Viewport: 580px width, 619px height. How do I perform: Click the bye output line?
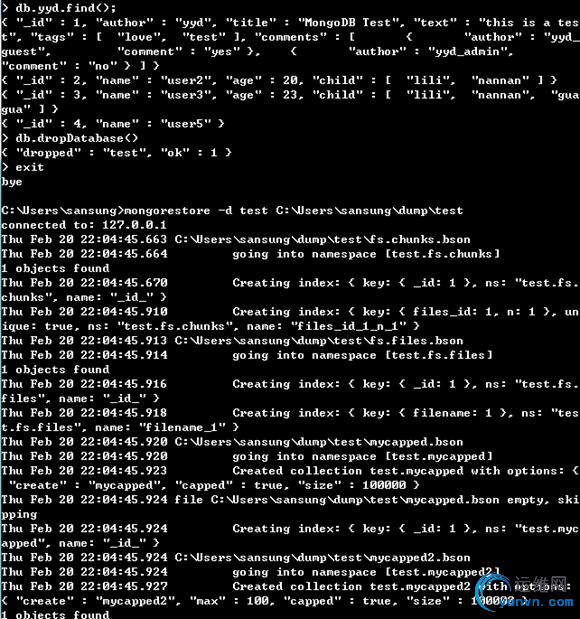(x=12, y=182)
